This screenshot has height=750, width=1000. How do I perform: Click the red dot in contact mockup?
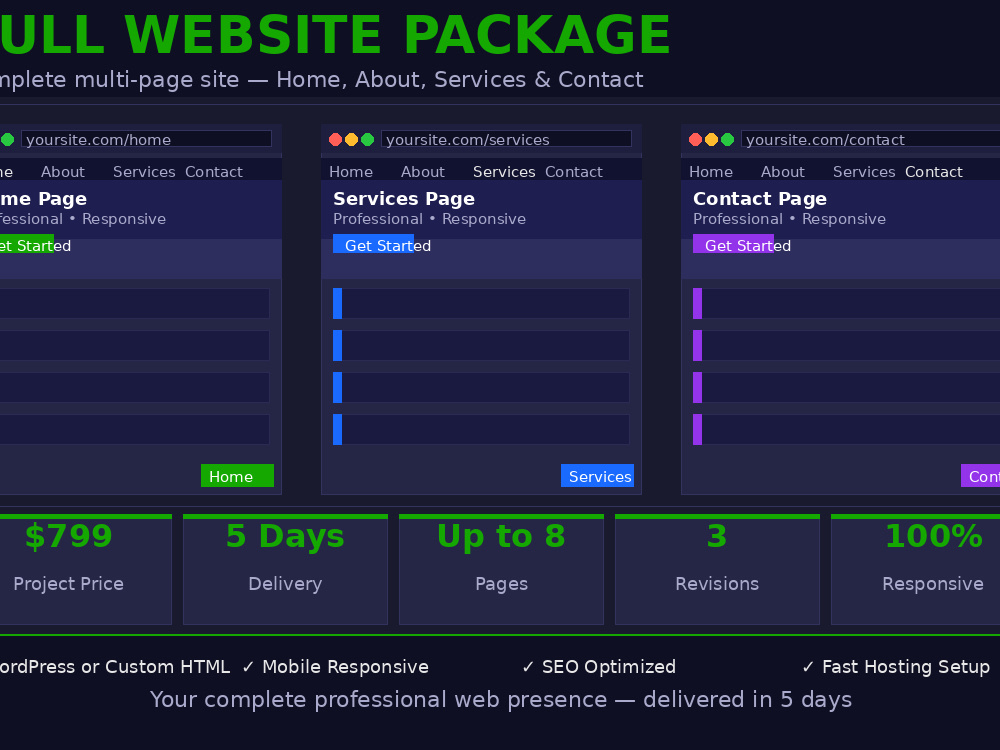pyautogui.click(x=696, y=140)
